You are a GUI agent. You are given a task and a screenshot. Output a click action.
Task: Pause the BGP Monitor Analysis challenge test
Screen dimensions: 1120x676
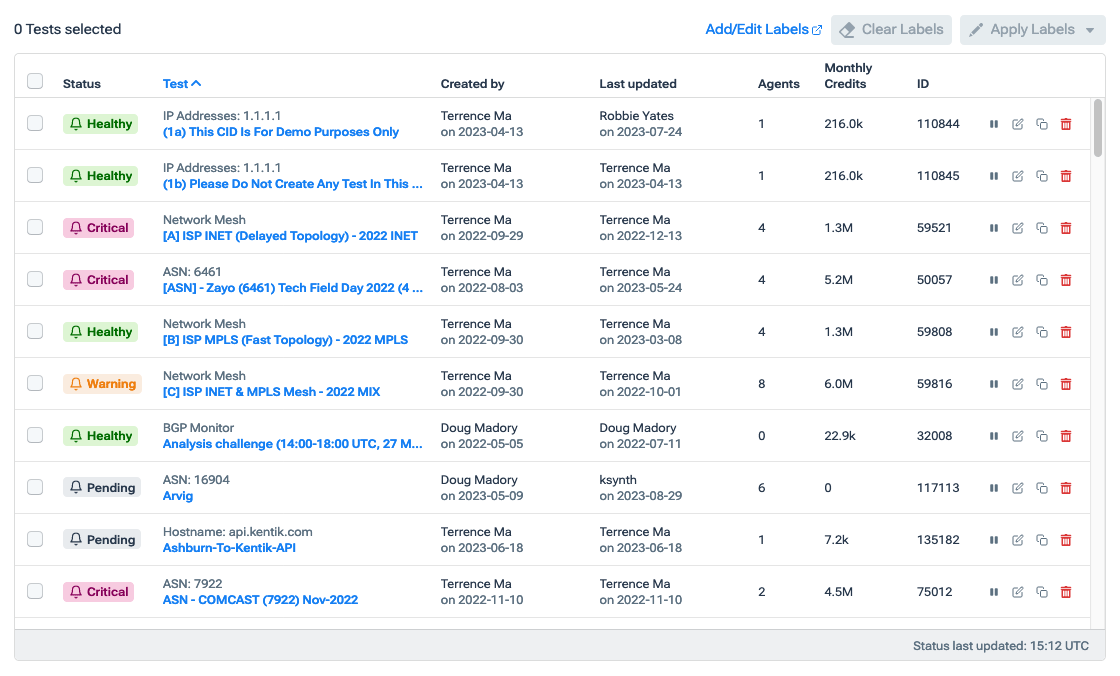pos(993,436)
